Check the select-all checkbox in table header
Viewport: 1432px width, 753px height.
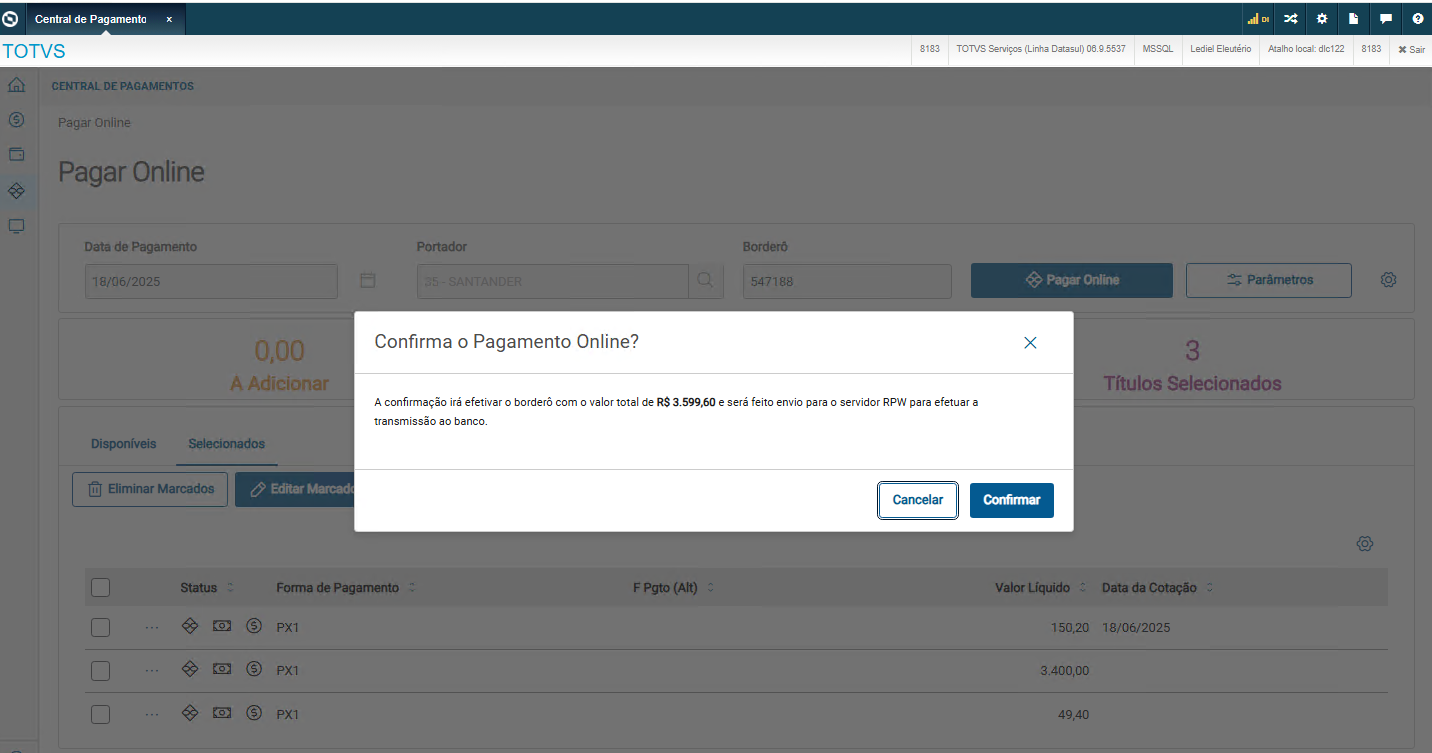(x=100, y=588)
